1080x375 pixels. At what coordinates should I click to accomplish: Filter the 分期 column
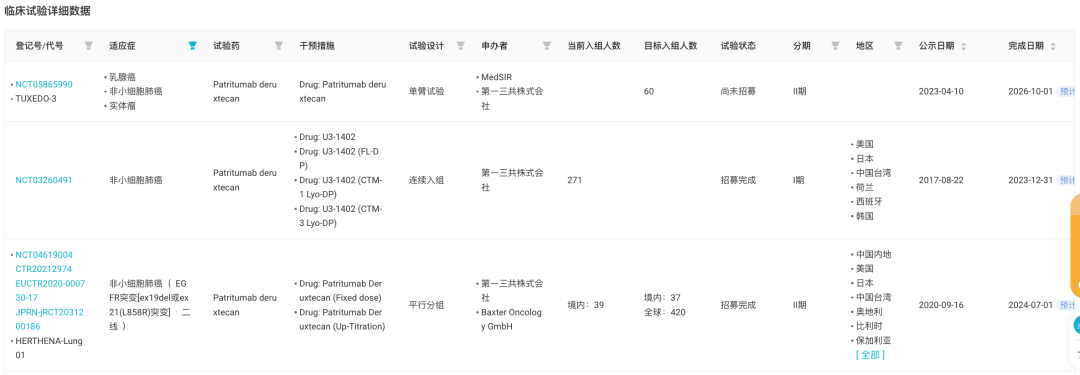point(835,45)
